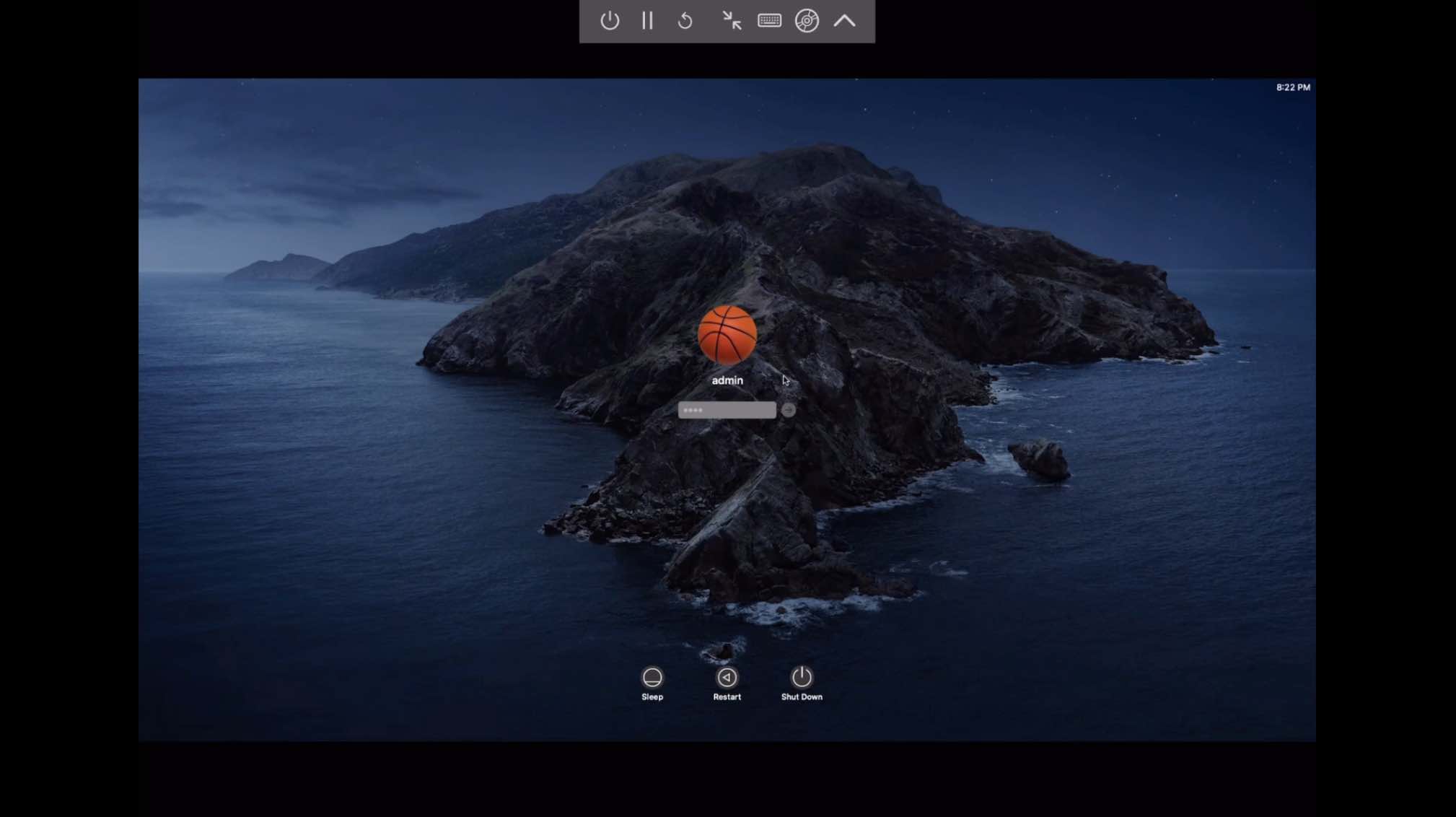Pause the virtual machine

point(647,21)
